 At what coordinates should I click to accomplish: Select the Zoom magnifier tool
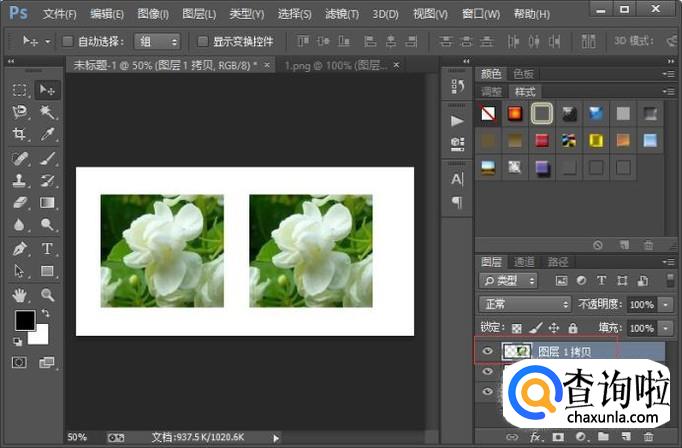[x=47, y=295]
